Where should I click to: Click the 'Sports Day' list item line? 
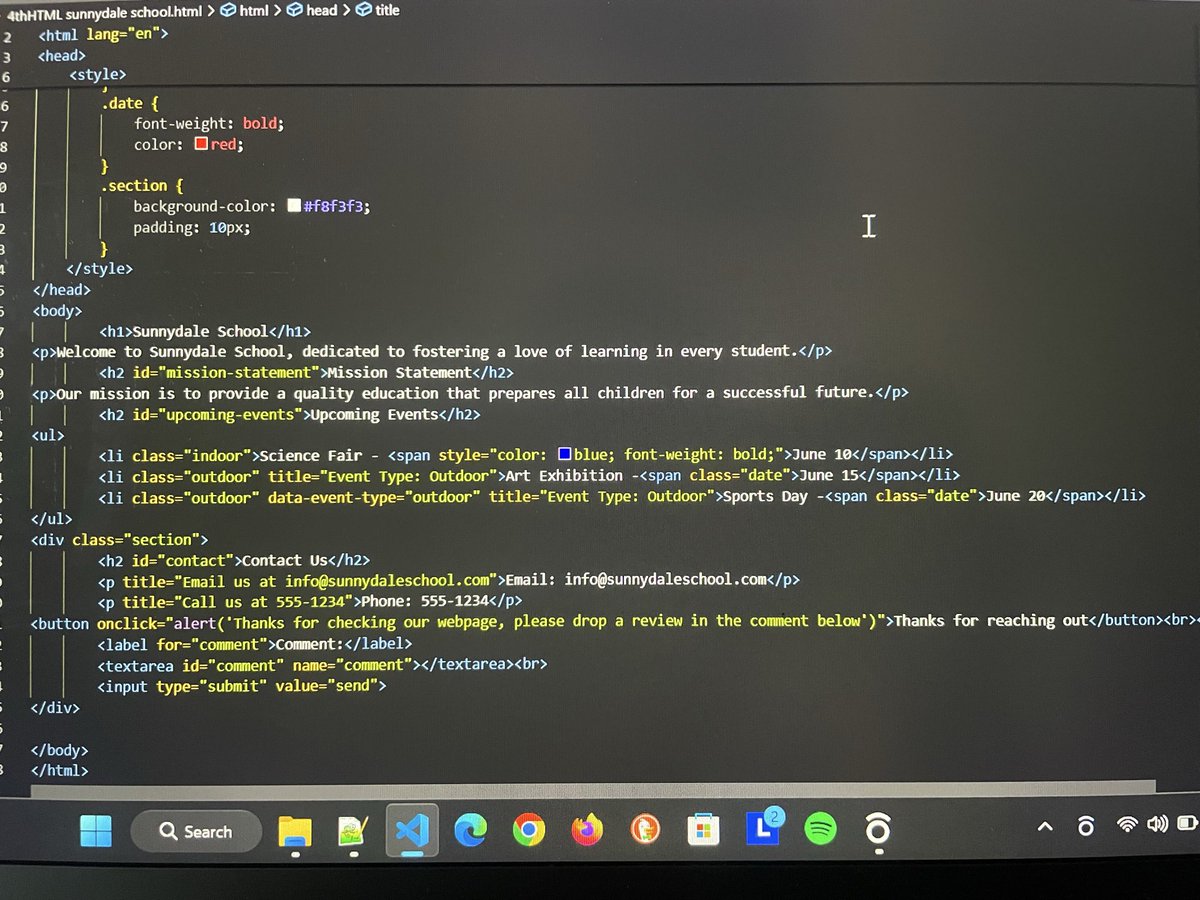click(x=622, y=496)
